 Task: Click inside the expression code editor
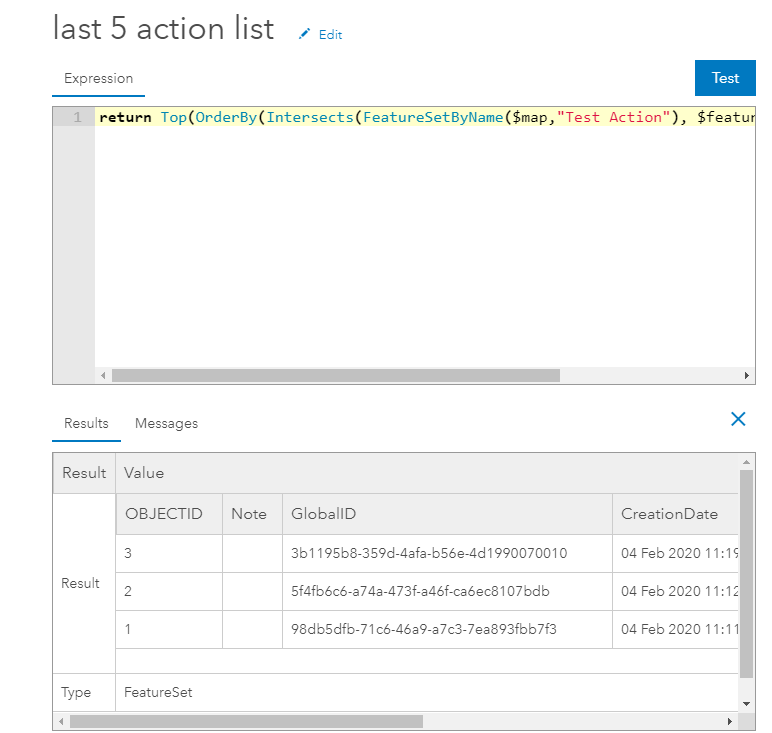click(420, 240)
